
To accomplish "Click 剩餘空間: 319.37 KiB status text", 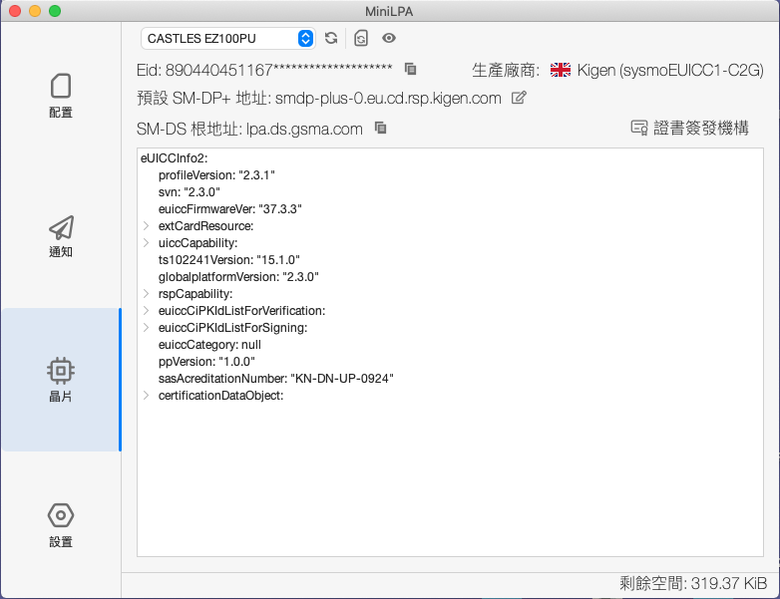I will pos(693,583).
